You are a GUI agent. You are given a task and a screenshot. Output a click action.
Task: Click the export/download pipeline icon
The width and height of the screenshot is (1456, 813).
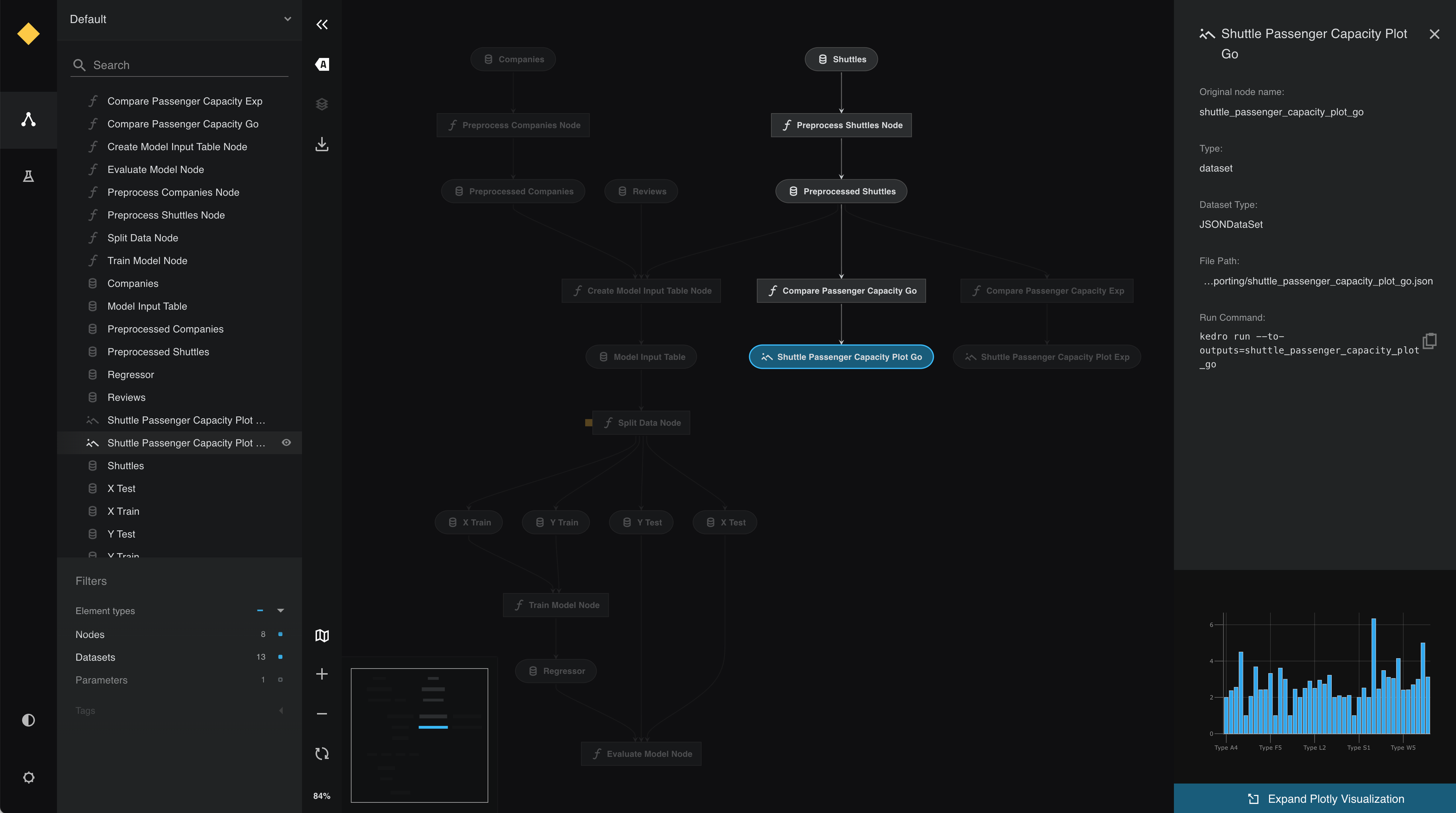[322, 144]
